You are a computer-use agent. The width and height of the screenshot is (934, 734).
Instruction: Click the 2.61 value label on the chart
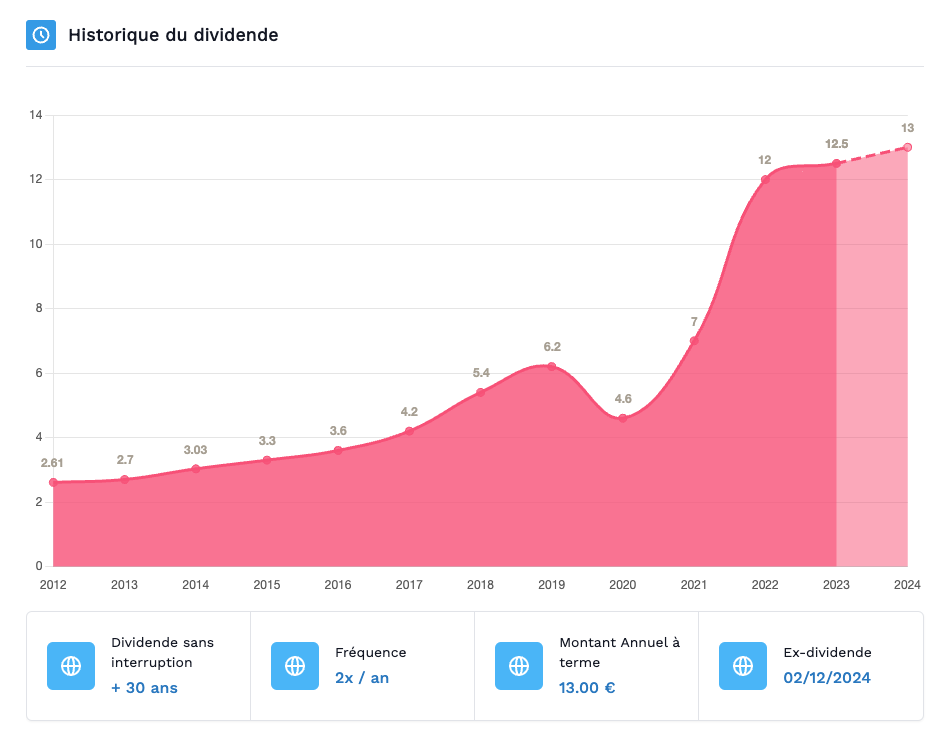click(x=52, y=463)
